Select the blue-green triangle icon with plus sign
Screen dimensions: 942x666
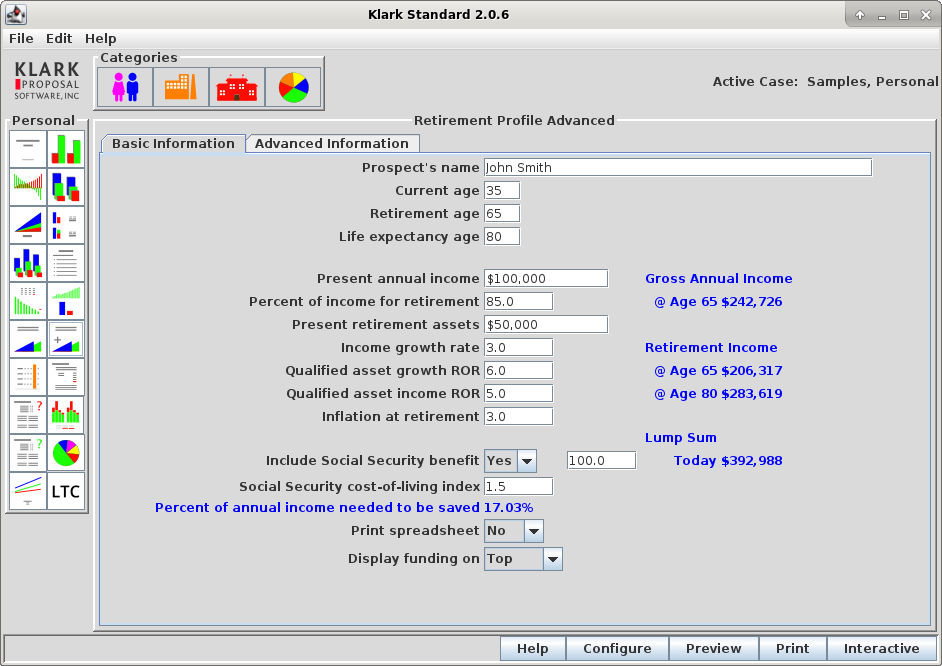click(x=65, y=339)
